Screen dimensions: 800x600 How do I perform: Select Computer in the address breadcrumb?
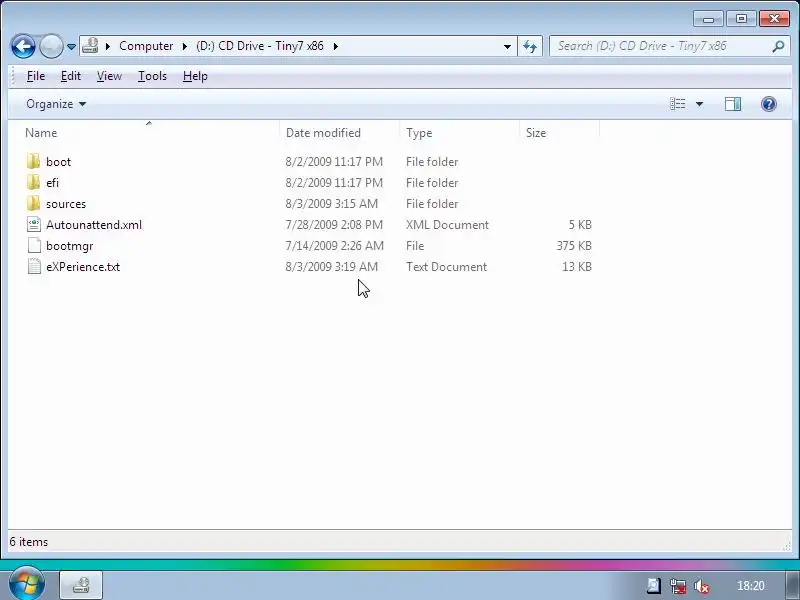click(x=146, y=46)
